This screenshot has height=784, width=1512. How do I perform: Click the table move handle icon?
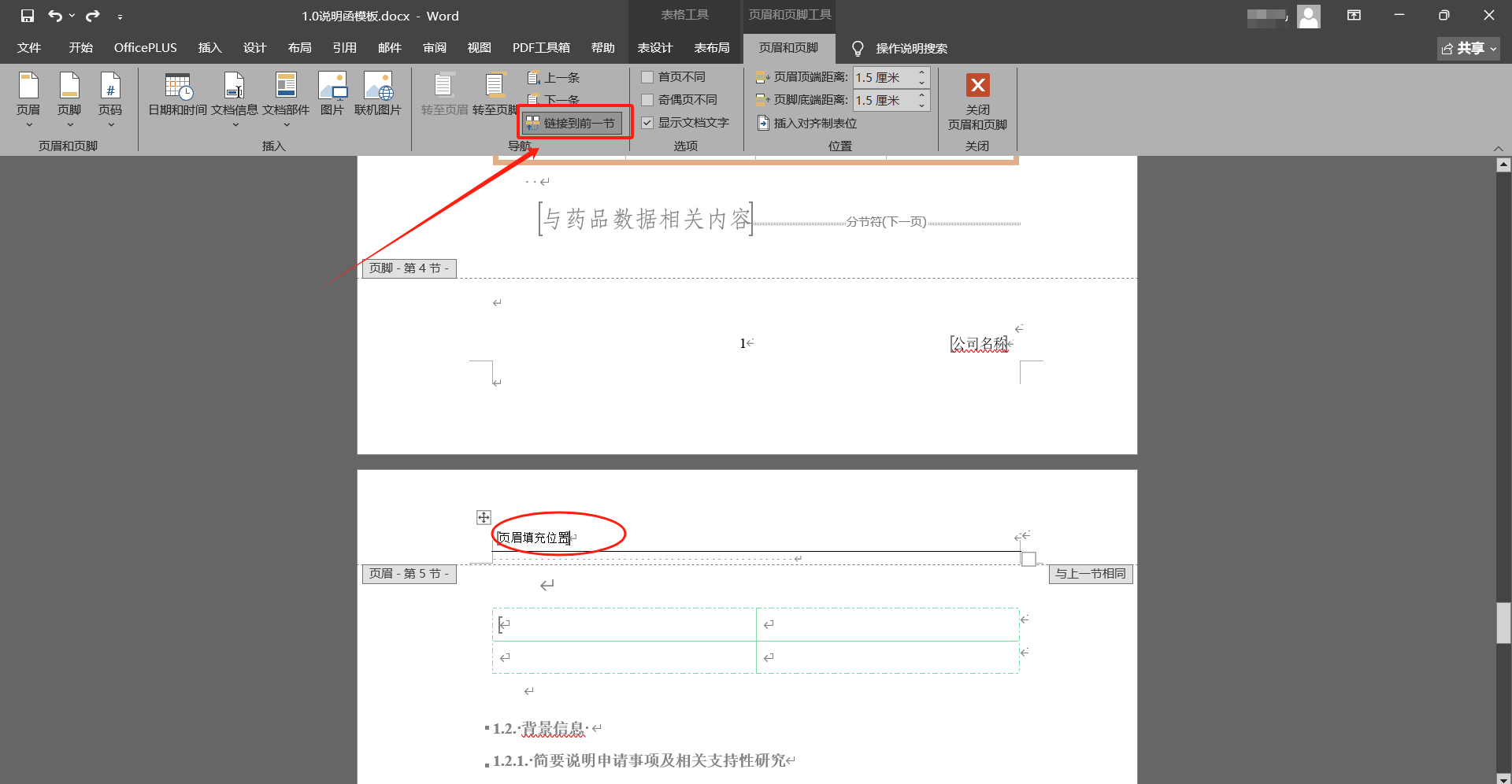pyautogui.click(x=484, y=517)
